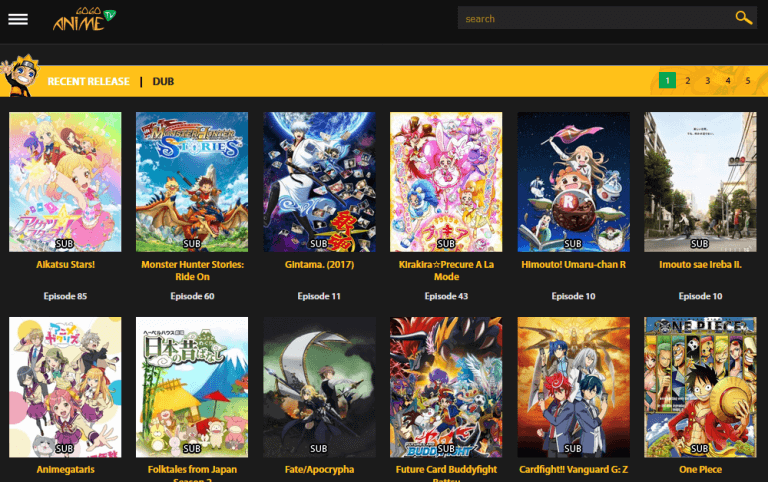The height and width of the screenshot is (482, 768).
Task: Click Cardfight!! Vanguard G: Z title
Action: [x=574, y=469]
